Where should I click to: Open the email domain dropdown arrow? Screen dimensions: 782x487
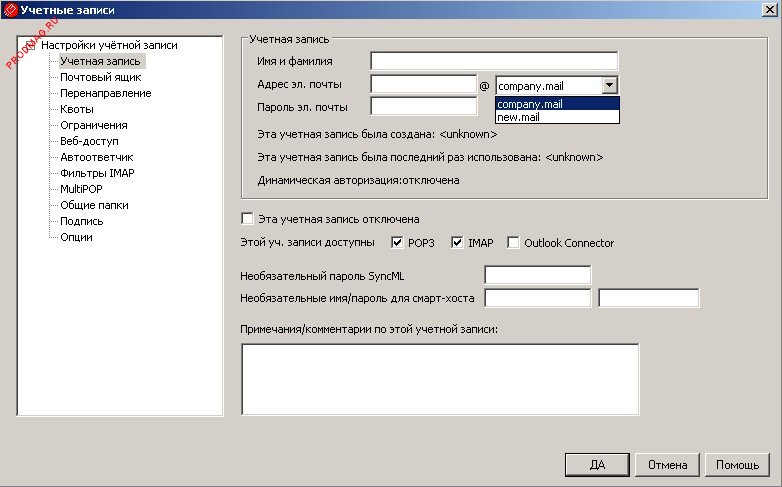[610, 86]
